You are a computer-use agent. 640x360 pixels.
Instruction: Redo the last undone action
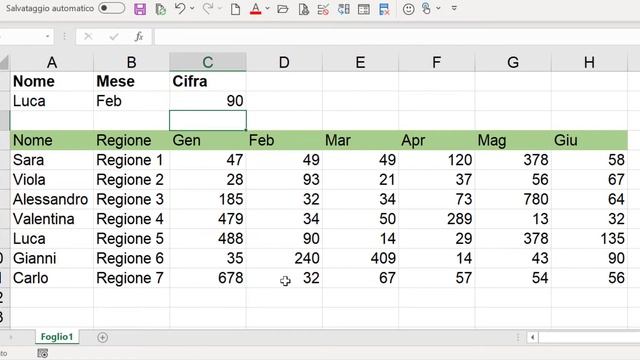click(x=208, y=9)
